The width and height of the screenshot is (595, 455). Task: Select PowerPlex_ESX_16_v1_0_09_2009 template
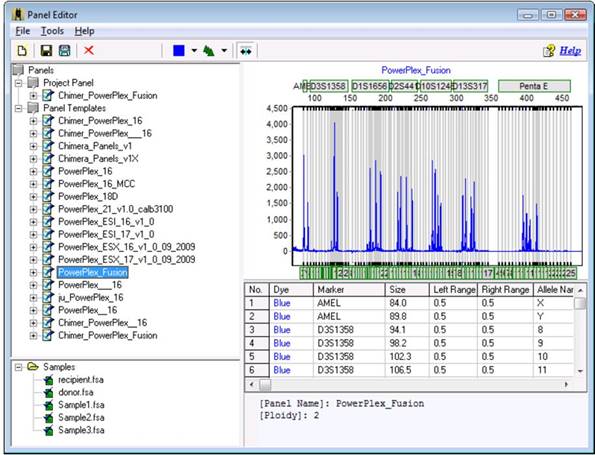(x=126, y=247)
